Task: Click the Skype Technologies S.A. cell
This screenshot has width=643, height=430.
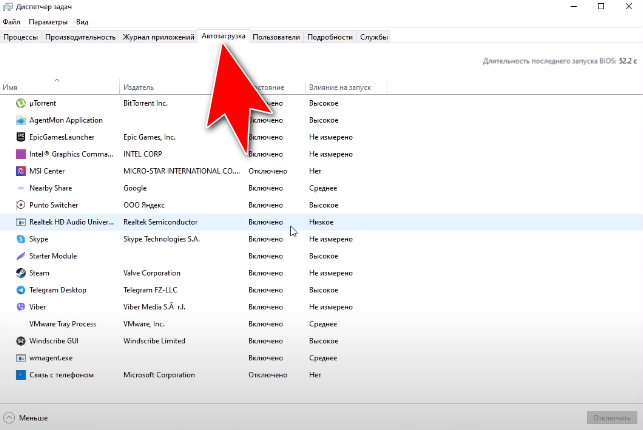Action: pyautogui.click(x=162, y=239)
